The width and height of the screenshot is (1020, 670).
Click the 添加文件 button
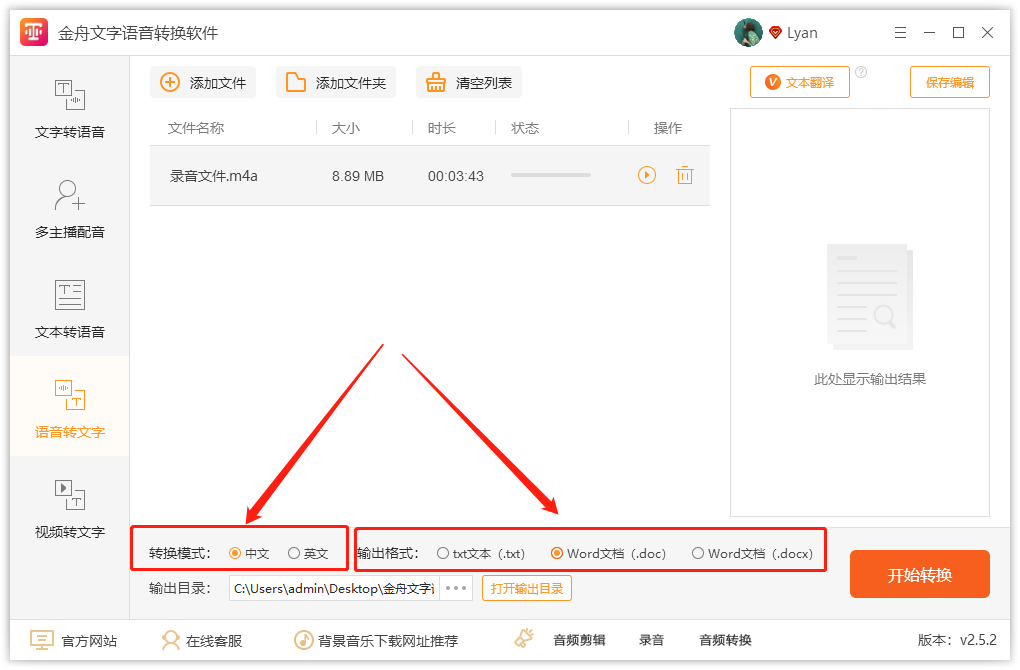[x=203, y=83]
